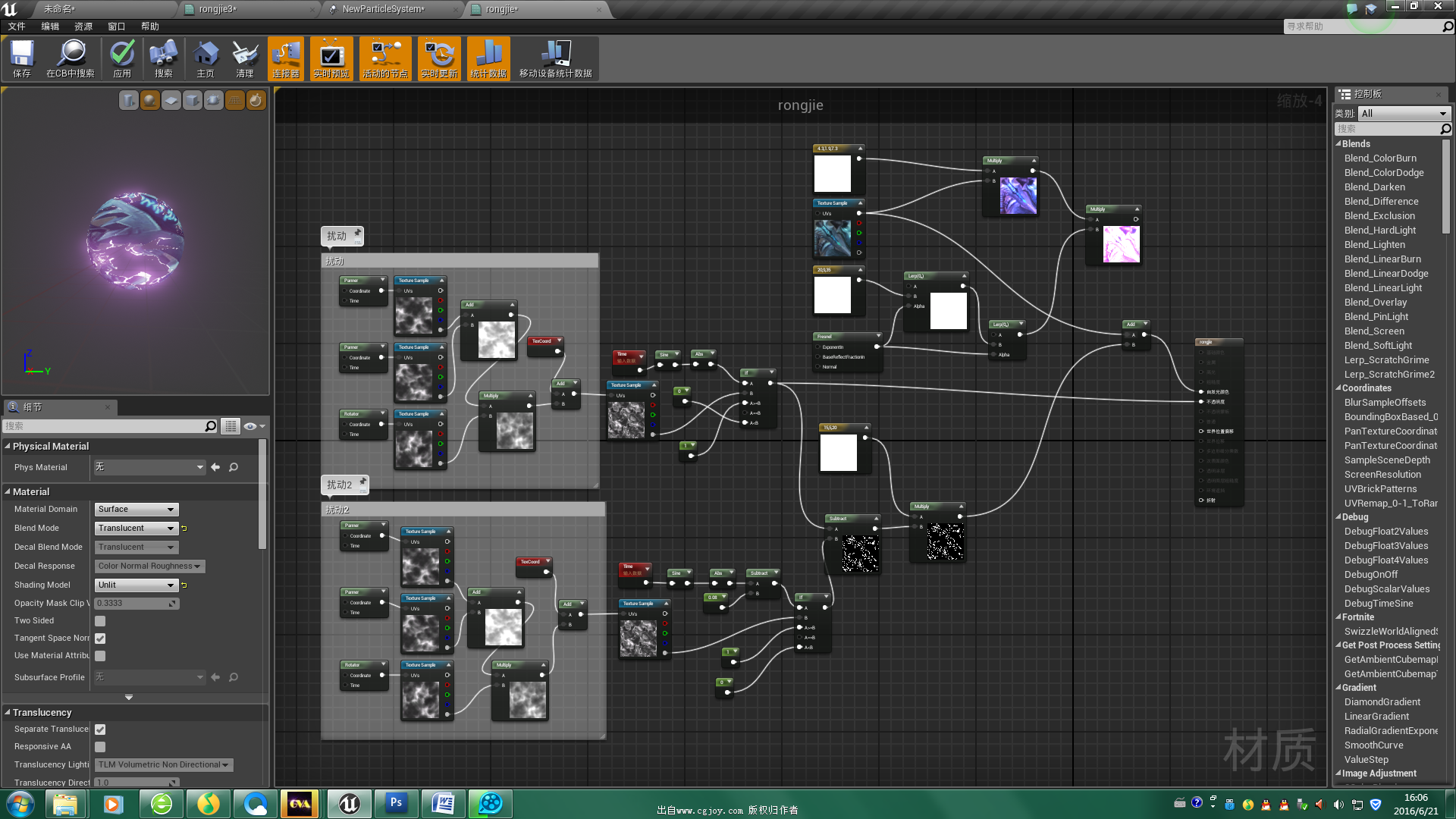Click the Mobile Stats (移动设备统计数据) icon
This screenshot has width=1456, height=819.
point(555,58)
